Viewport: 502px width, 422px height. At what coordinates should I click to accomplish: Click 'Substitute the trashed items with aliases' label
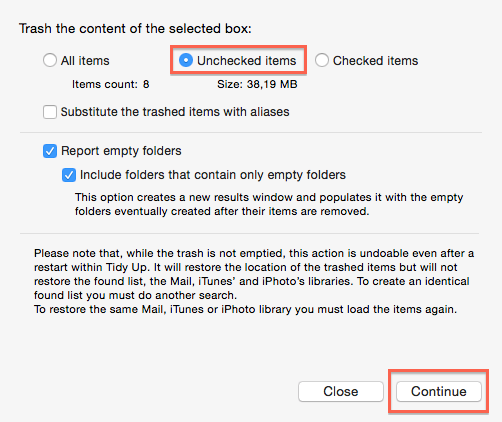coord(175,112)
